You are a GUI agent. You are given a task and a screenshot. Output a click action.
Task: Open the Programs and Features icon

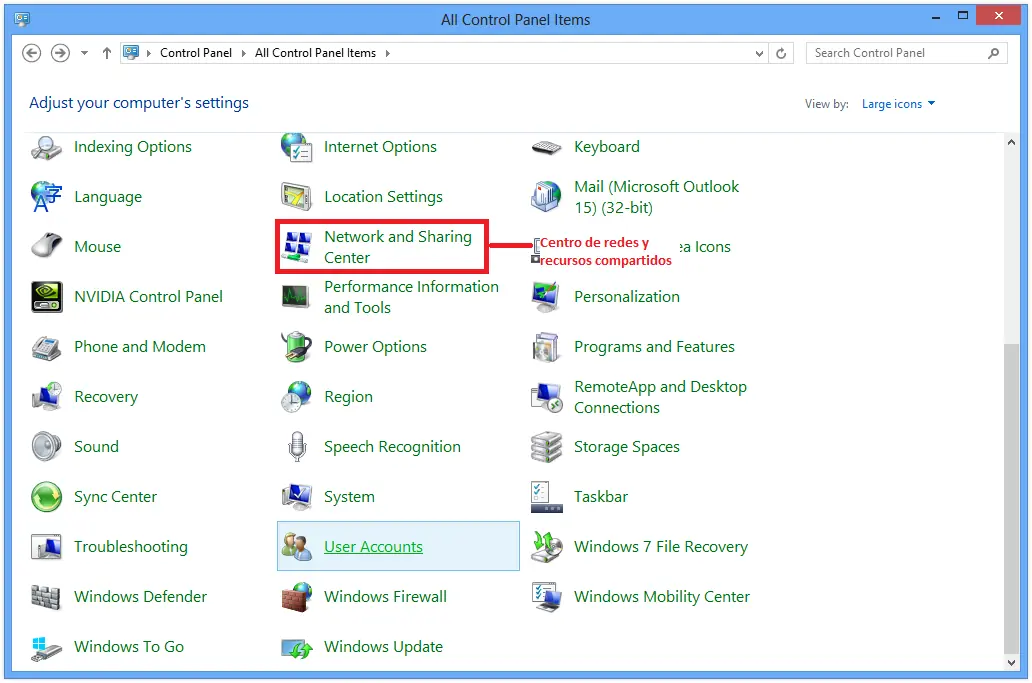point(546,347)
